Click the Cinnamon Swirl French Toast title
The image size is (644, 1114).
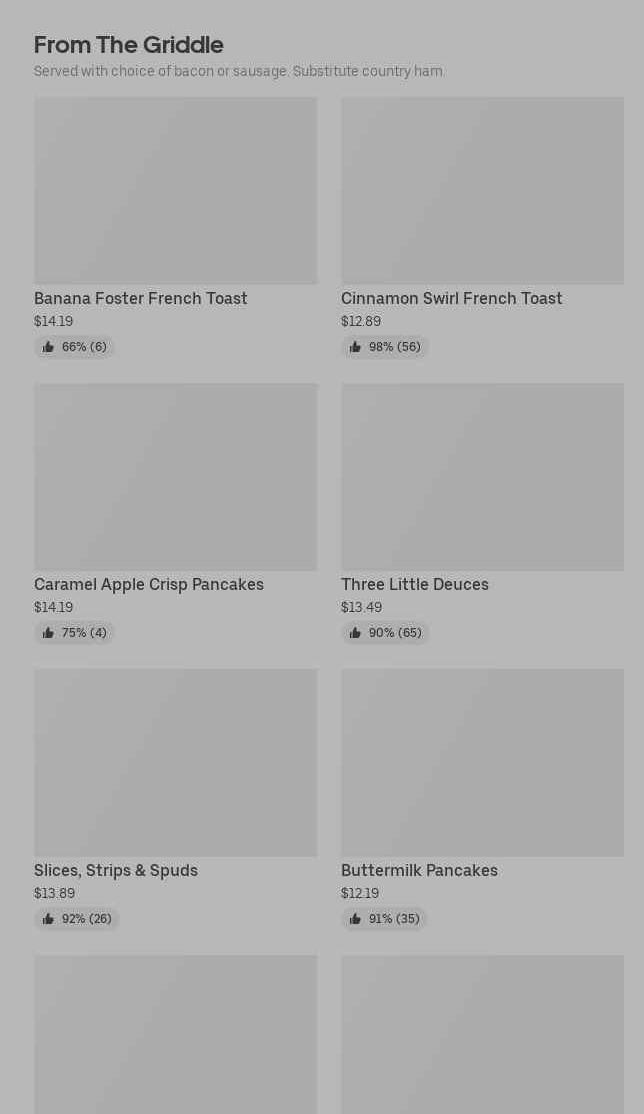click(x=451, y=298)
